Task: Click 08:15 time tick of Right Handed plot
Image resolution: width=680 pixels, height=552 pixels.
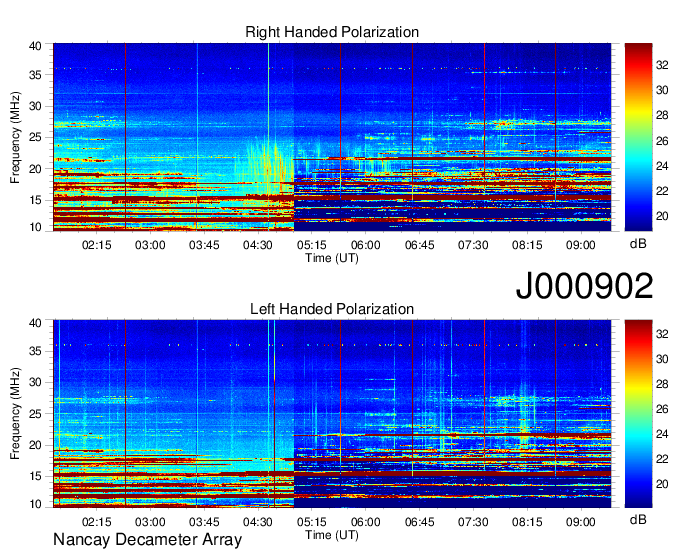Action: [x=527, y=245]
